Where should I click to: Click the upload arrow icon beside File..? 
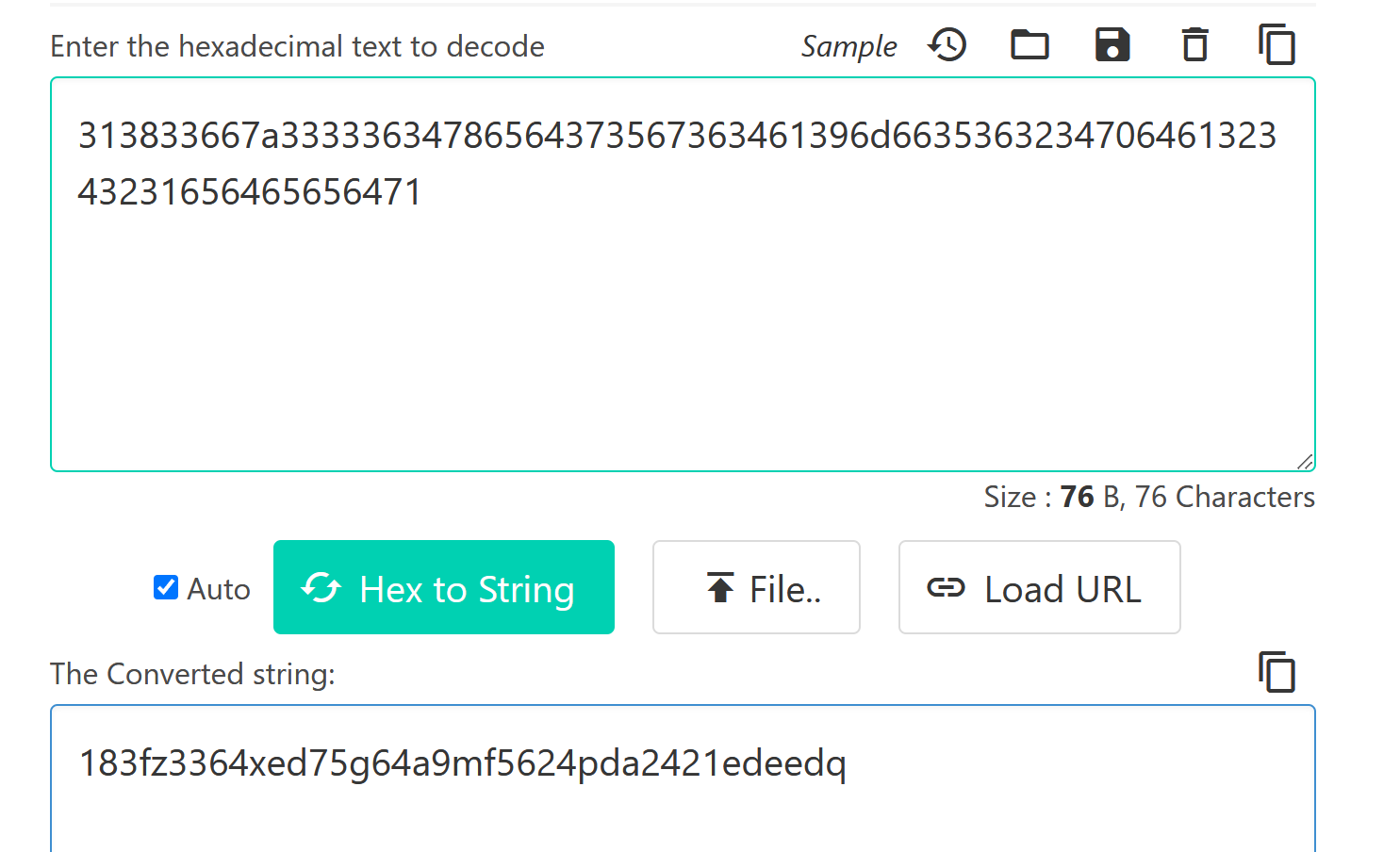point(720,588)
